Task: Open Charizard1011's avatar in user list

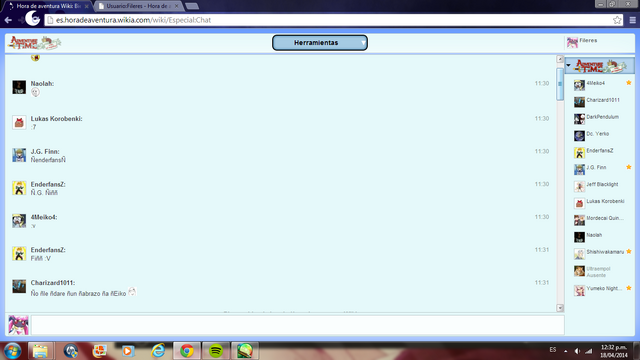Action: [579, 102]
